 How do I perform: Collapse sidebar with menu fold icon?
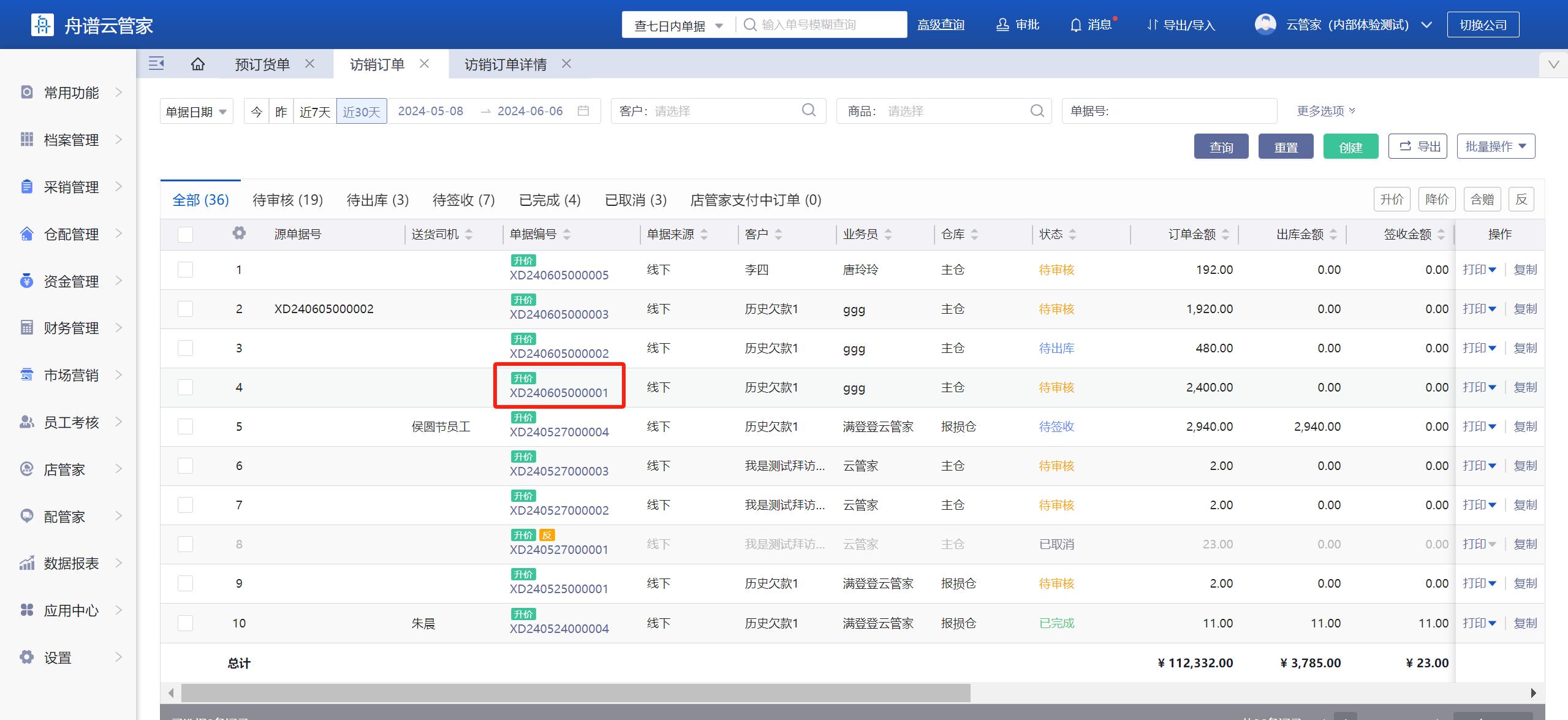pos(156,64)
